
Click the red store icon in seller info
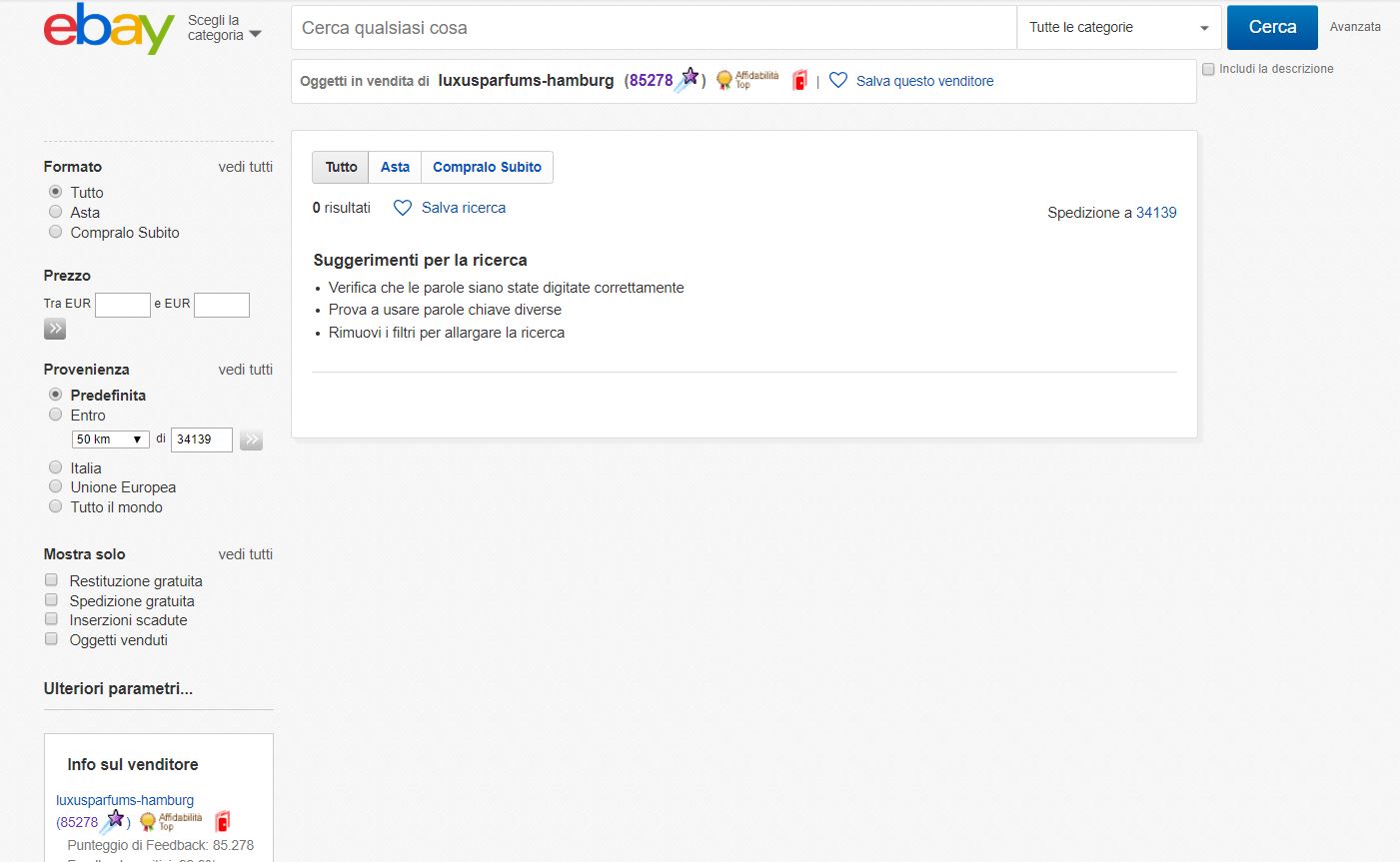223,821
